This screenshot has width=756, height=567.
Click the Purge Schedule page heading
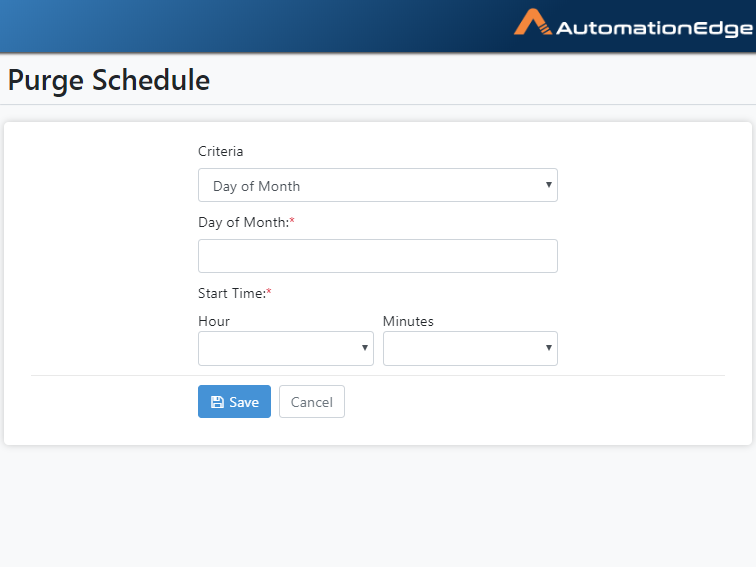[x=109, y=80]
